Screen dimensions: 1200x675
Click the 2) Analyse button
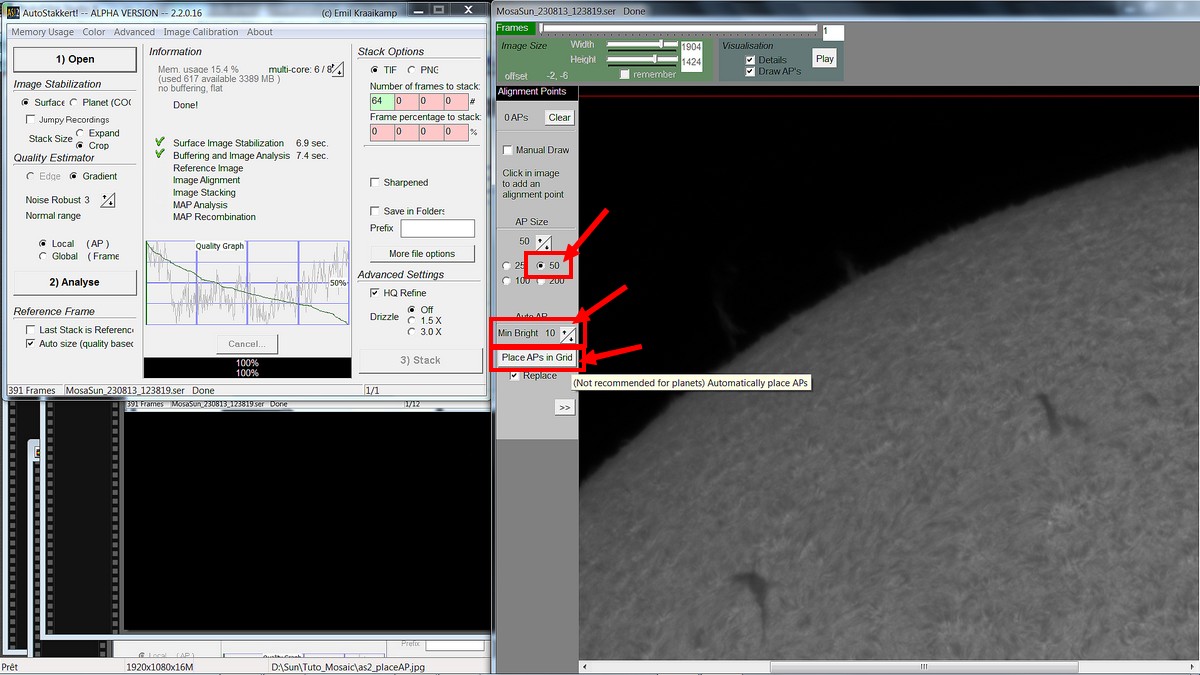[74, 282]
